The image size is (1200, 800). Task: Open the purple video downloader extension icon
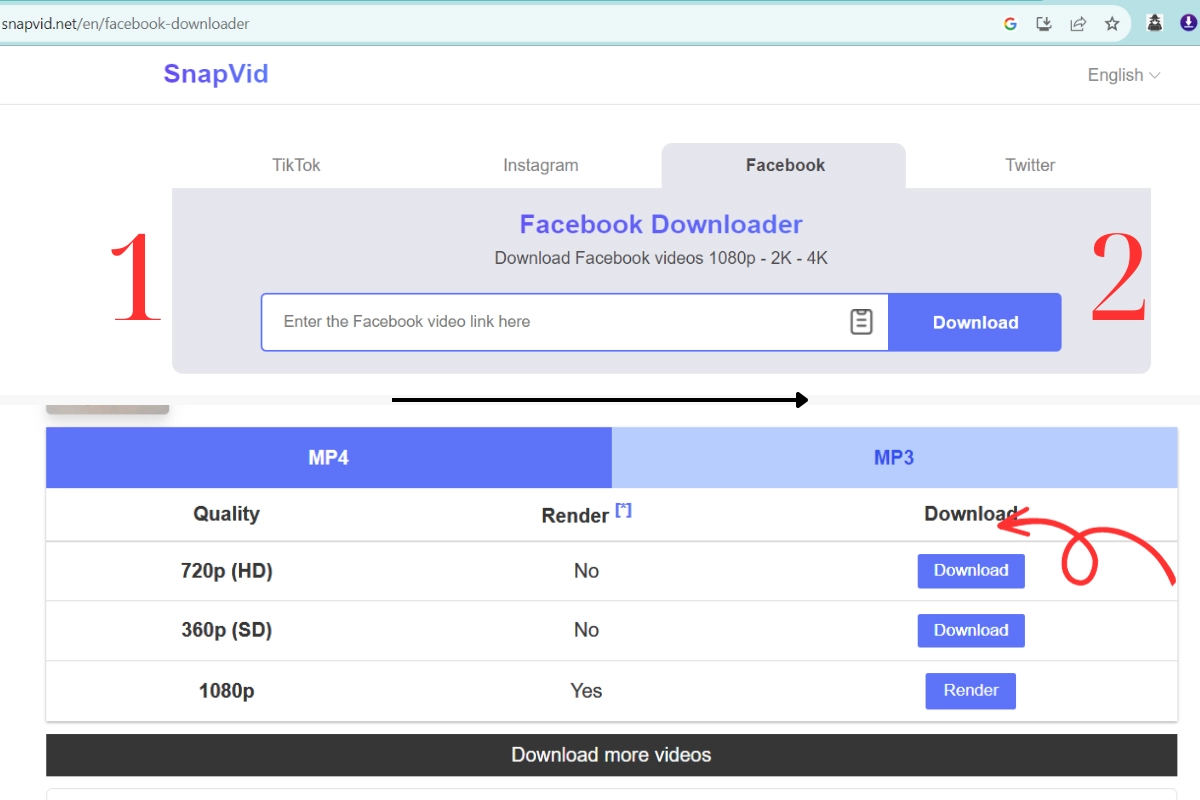pos(1186,22)
